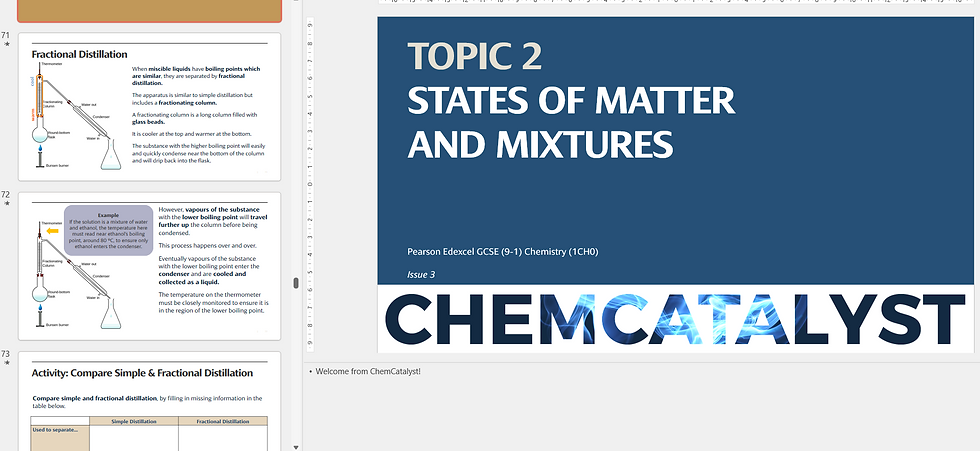Image resolution: width=980 pixels, height=451 pixels.
Task: Select the CHEMCATALYST logo image
Action: click(676, 319)
